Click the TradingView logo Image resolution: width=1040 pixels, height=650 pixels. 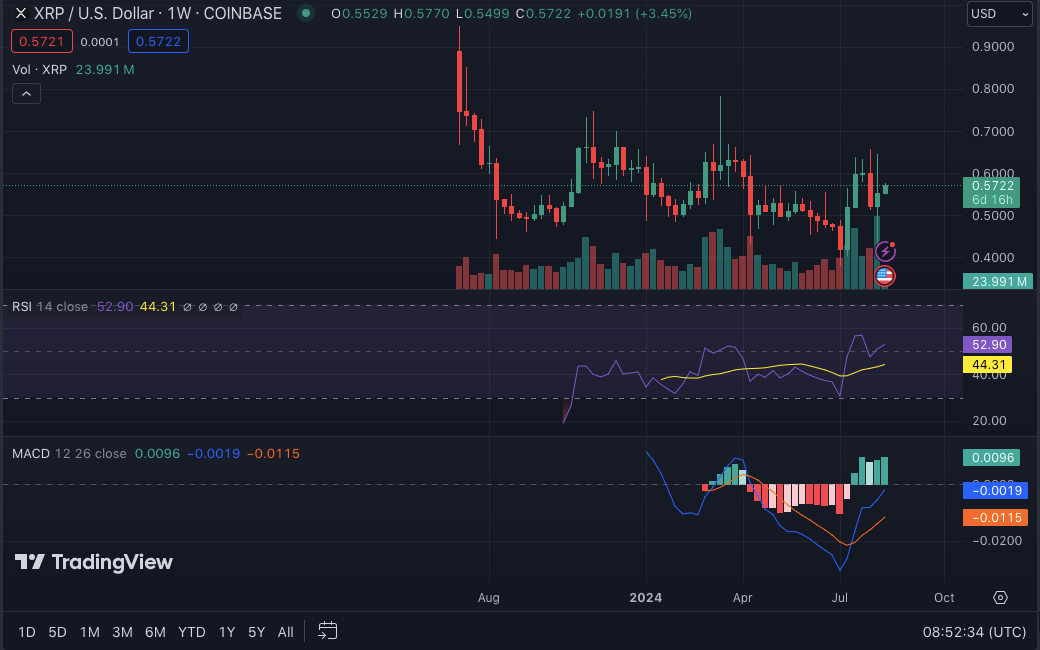(93, 562)
